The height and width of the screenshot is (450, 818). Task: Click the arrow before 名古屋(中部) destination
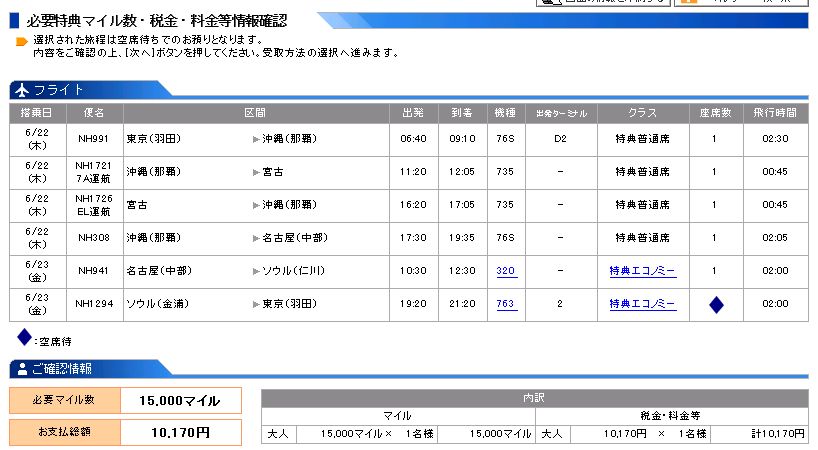pos(256,238)
